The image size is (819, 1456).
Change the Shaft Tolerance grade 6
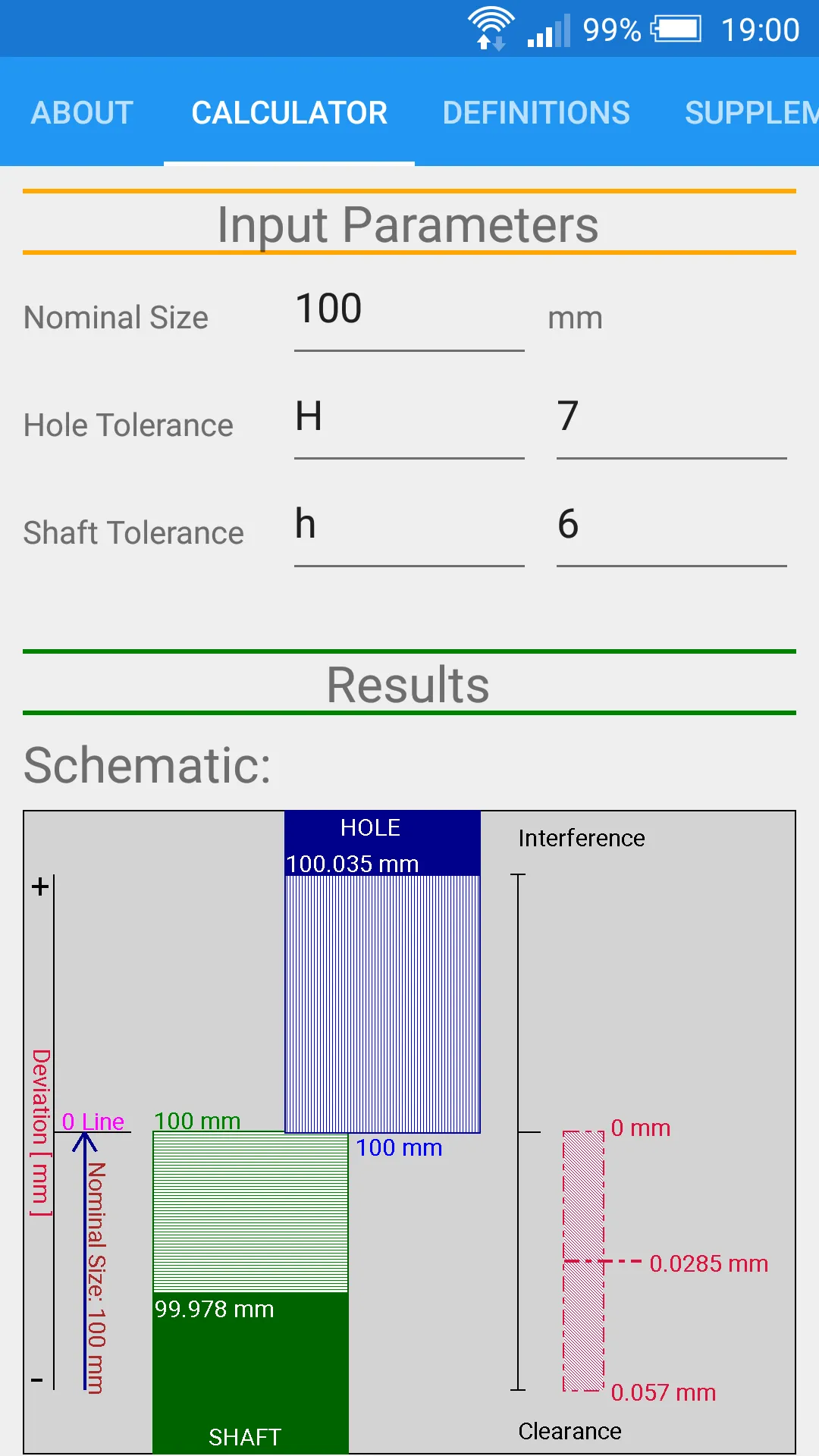pos(670,526)
